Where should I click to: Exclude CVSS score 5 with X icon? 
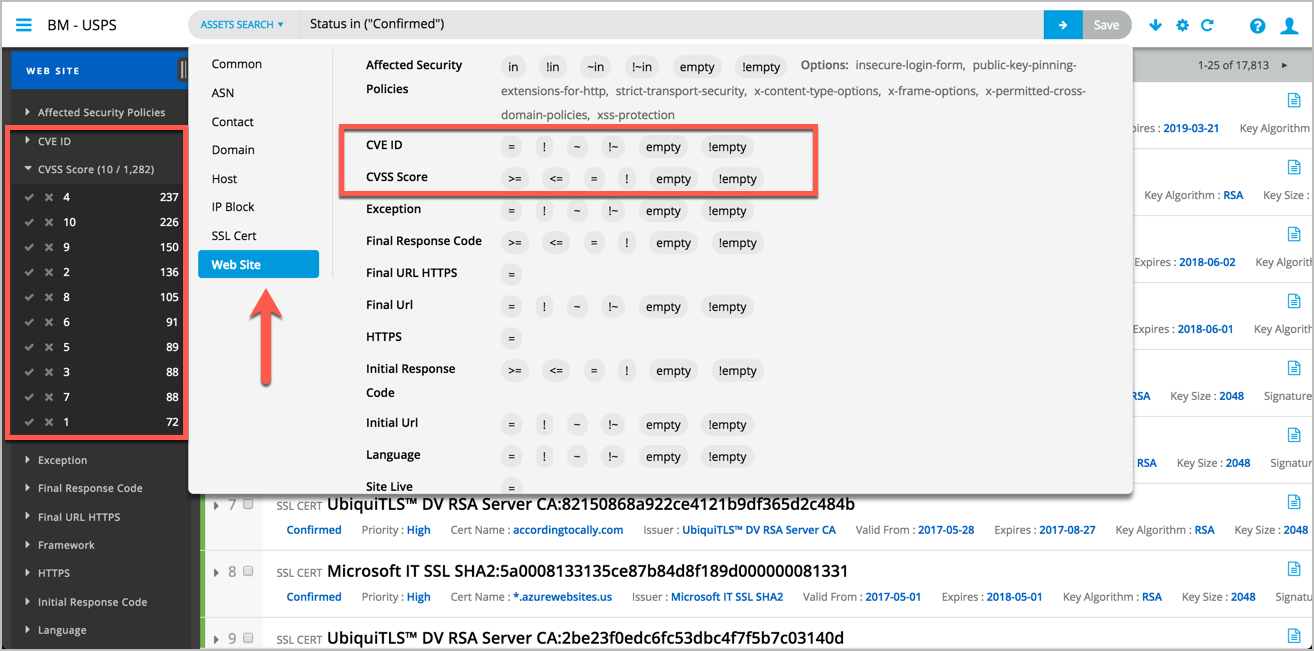(x=48, y=347)
